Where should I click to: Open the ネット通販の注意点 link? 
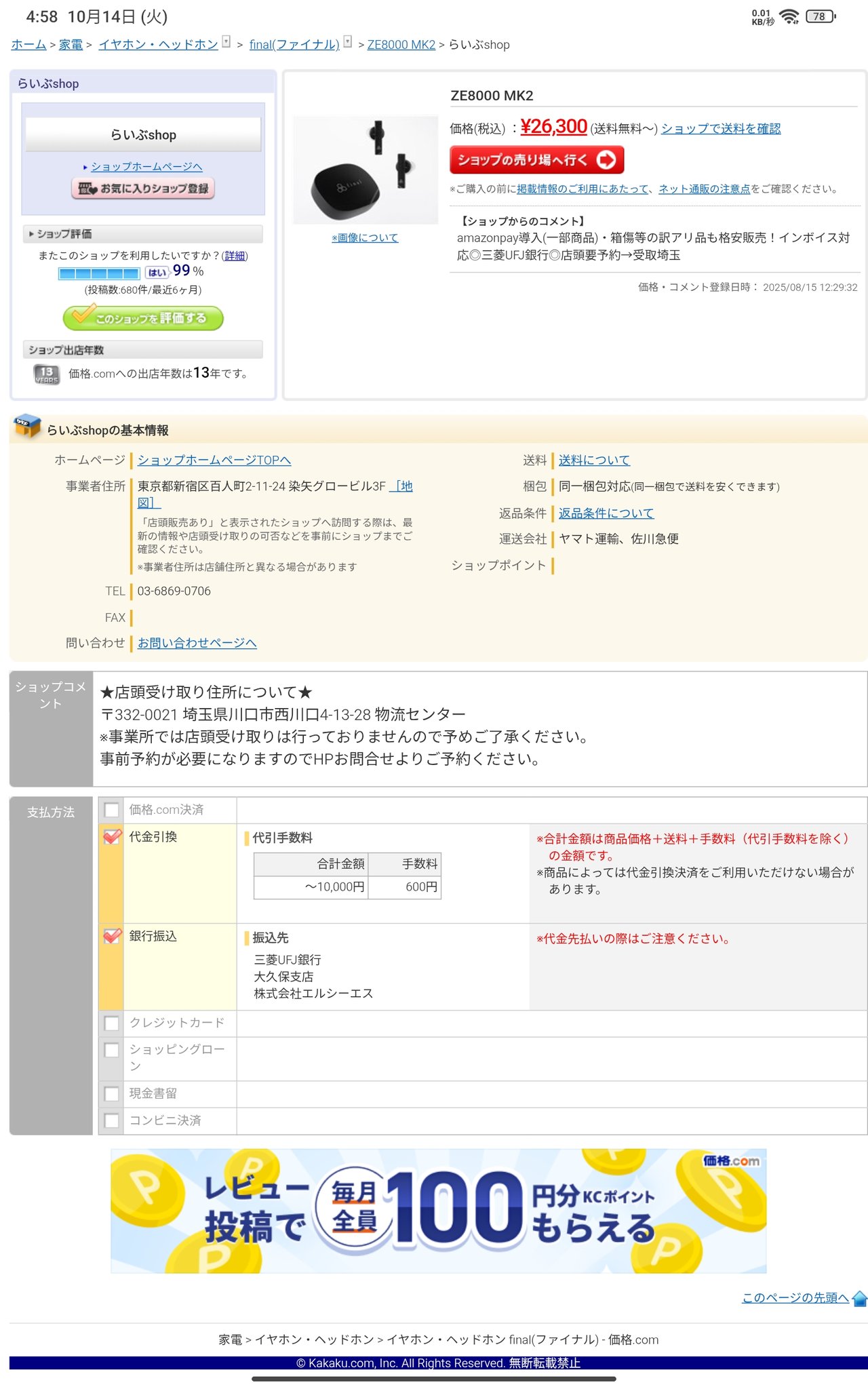click(705, 189)
